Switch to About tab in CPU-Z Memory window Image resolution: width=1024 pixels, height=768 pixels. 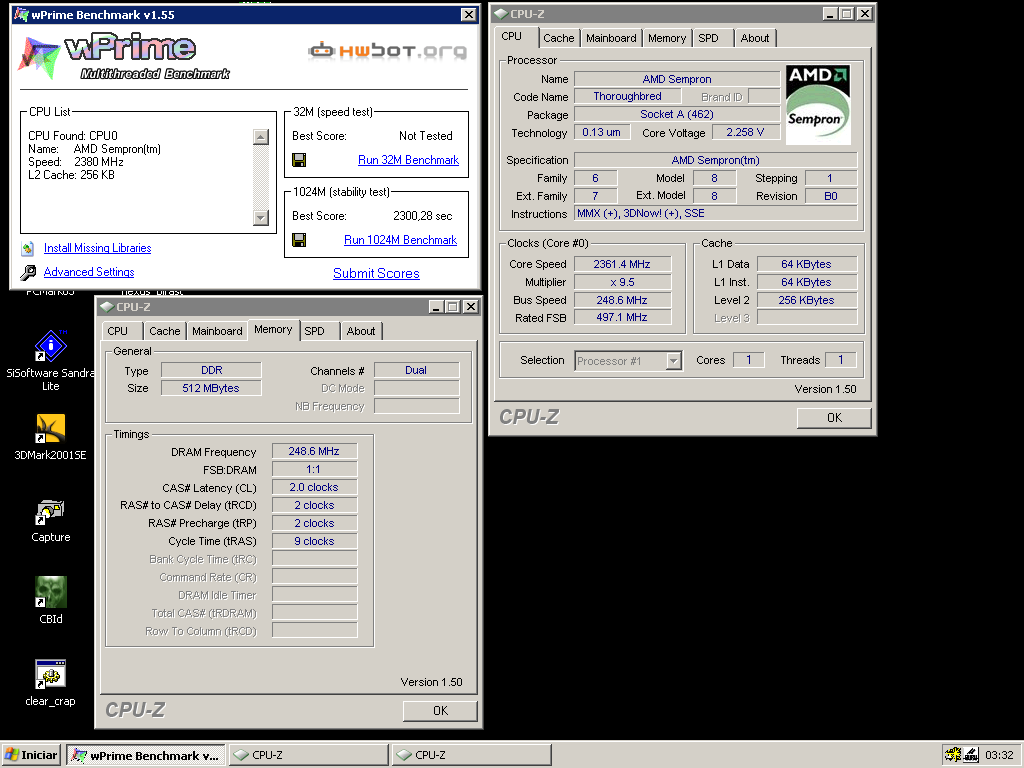(360, 331)
